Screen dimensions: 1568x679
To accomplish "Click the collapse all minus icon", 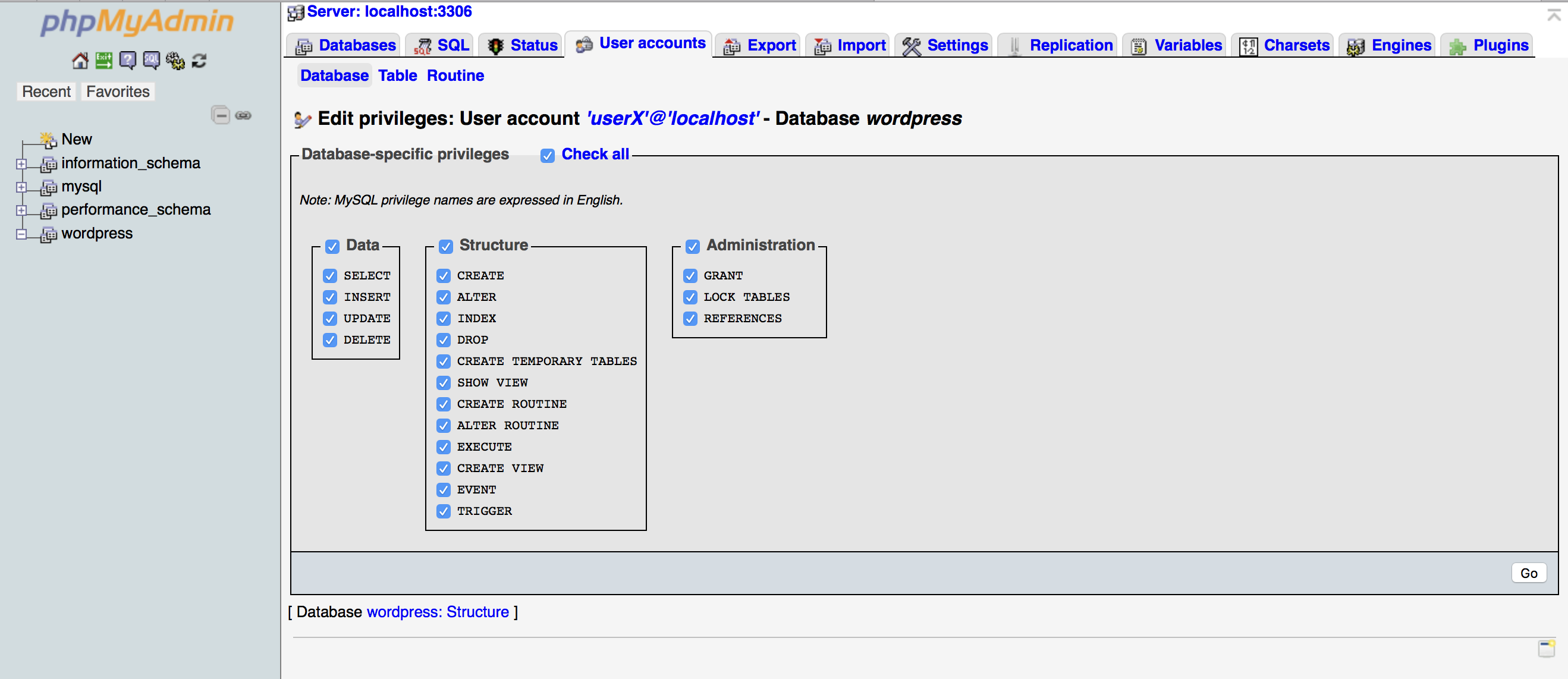I will [x=221, y=114].
